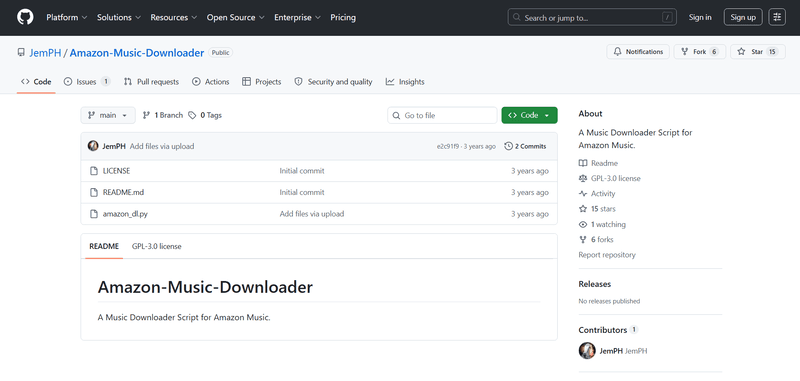Screen dimensions: 800x381
Task: Open amazon_dl.py row's Add files via upload
Action: (312, 214)
